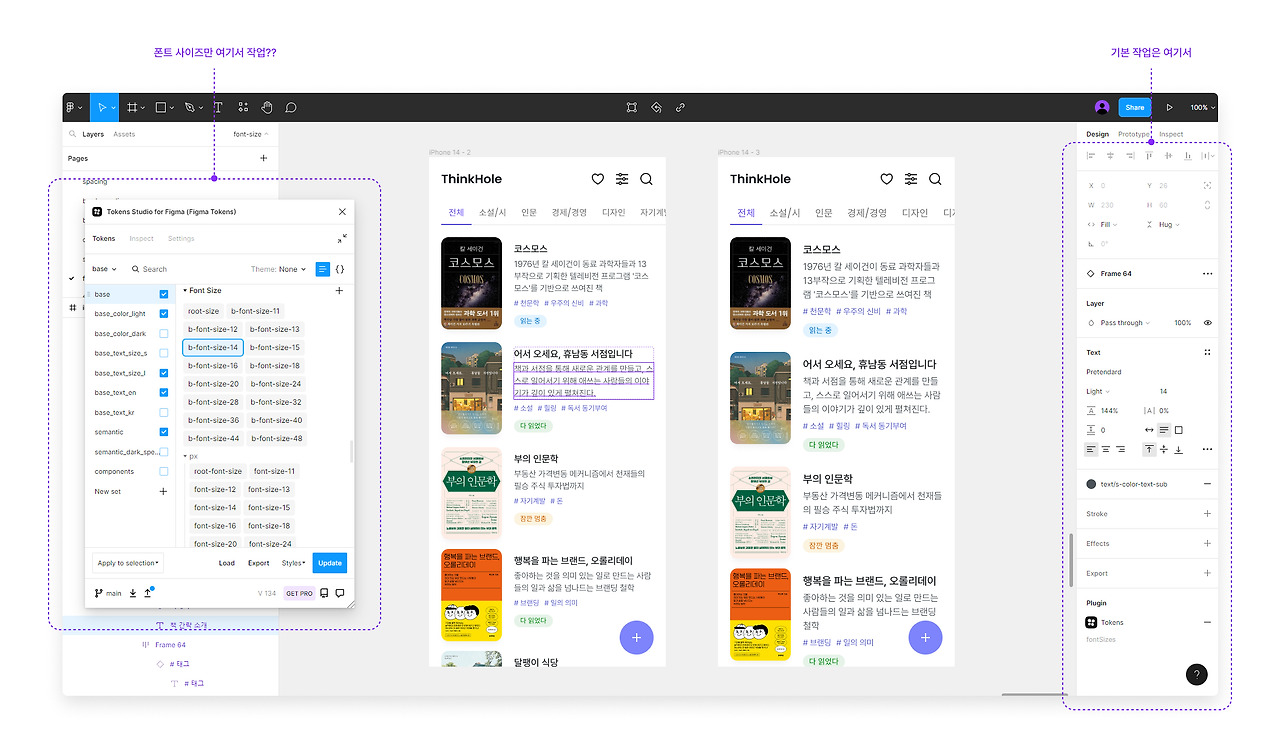Open the Apply to selection dropdown
The width and height of the screenshot is (1280, 751).
pyautogui.click(x=128, y=563)
